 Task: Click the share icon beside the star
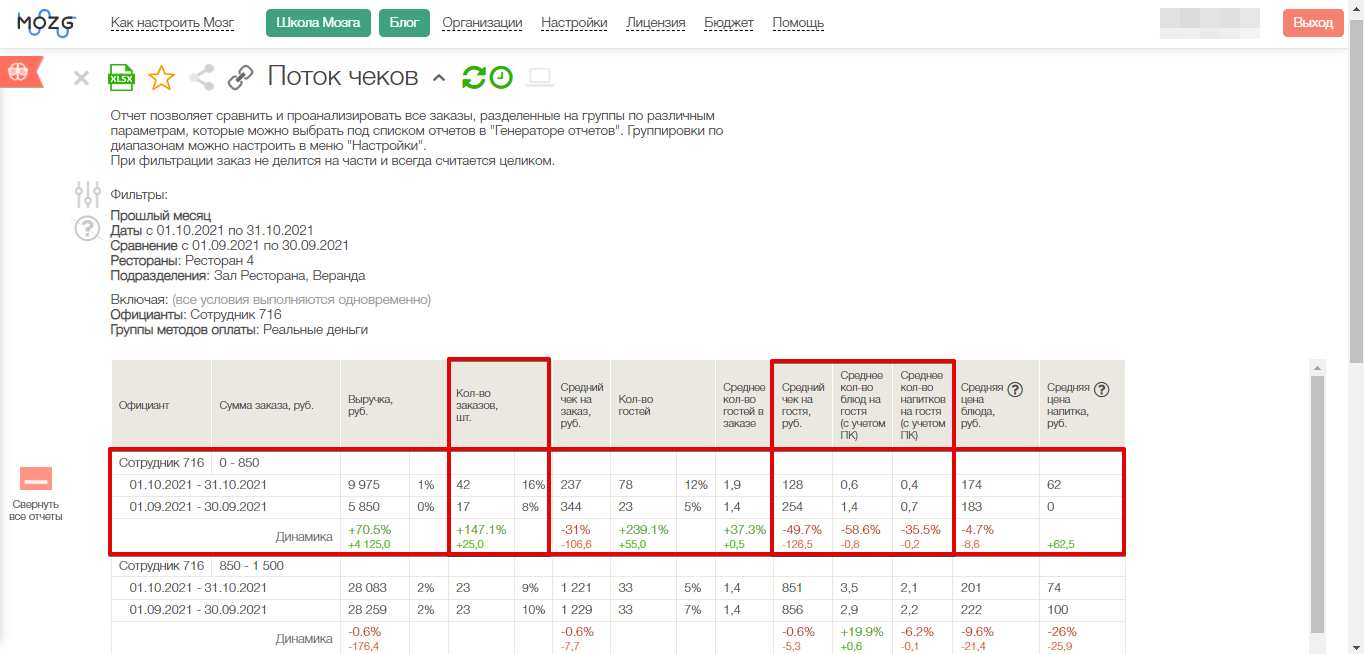(202, 77)
